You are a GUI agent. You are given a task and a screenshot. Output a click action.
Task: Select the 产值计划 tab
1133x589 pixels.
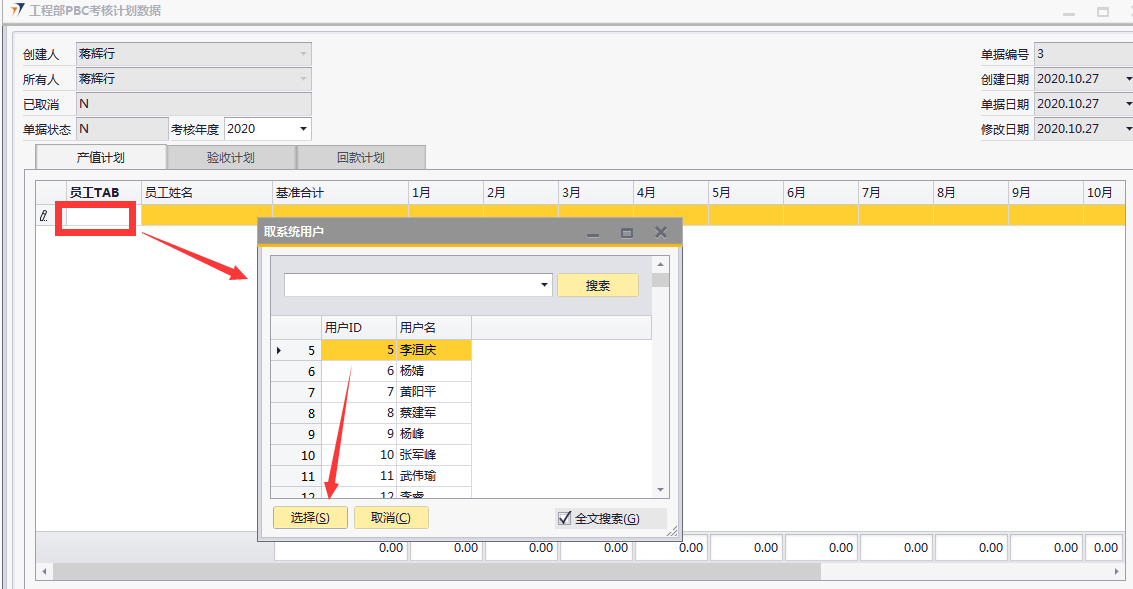(x=101, y=157)
